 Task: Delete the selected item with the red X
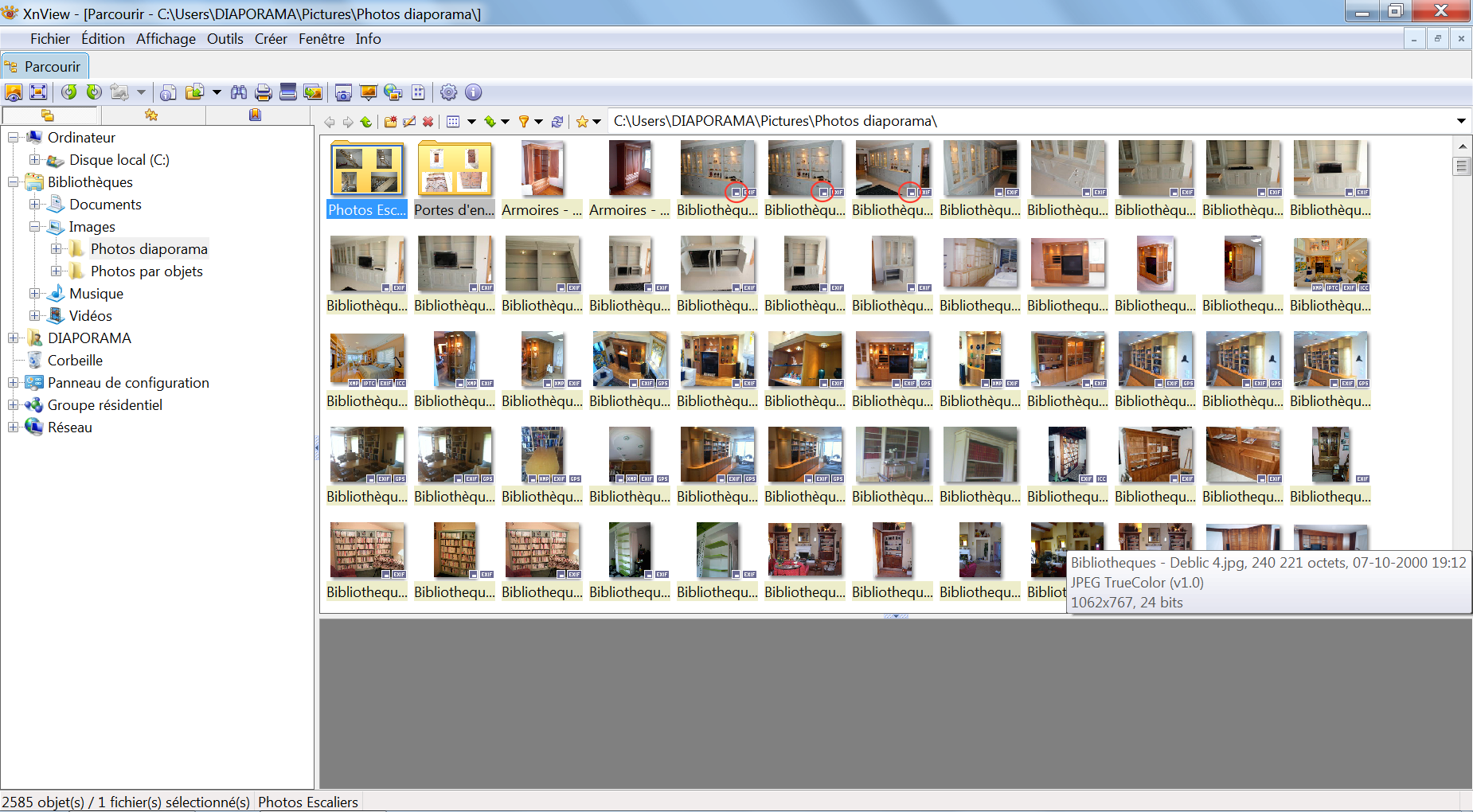(x=428, y=122)
